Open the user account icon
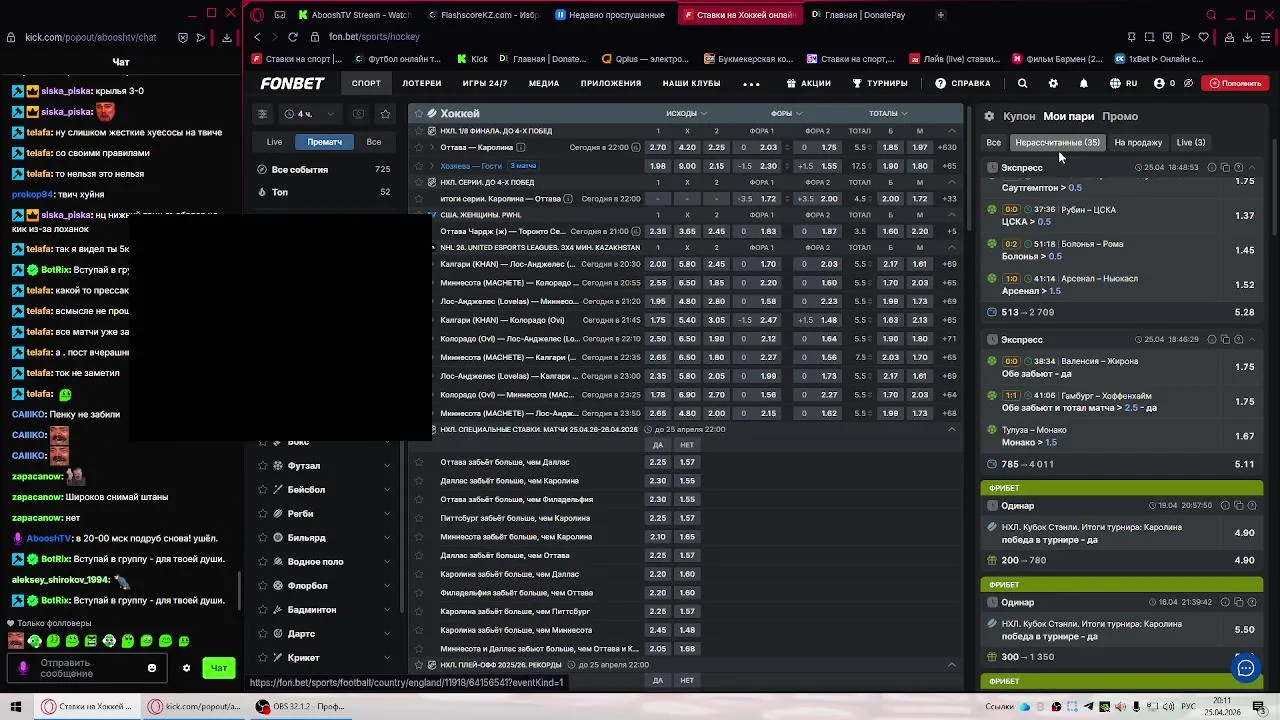Viewport: 1280px width, 720px height. tap(1159, 84)
